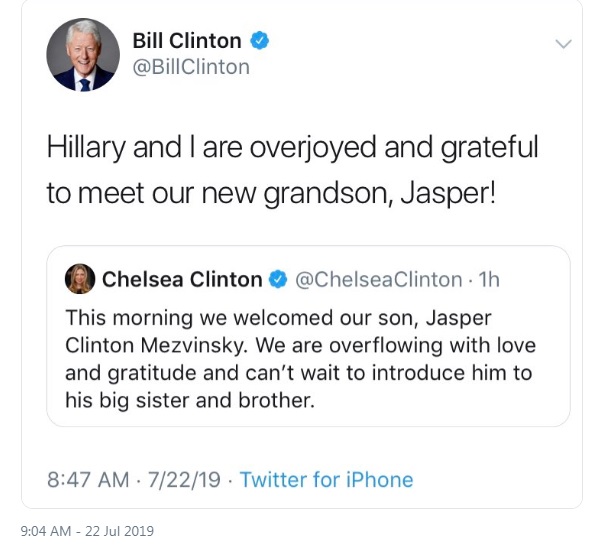This screenshot has width=603, height=548.
Task: Open the Bill Clinton display name link
Action: [187, 41]
